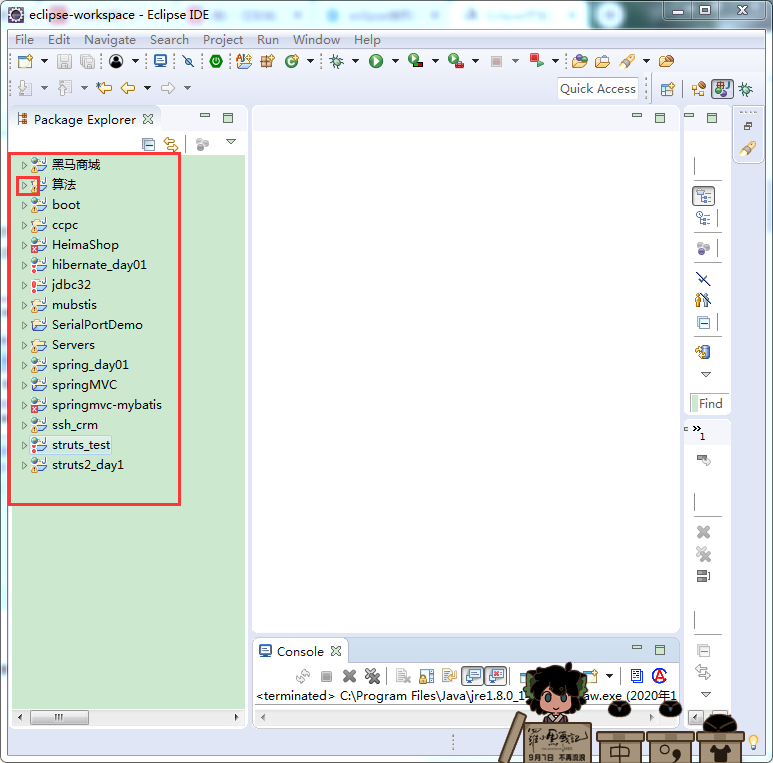Open the Navigate menu

coord(110,39)
